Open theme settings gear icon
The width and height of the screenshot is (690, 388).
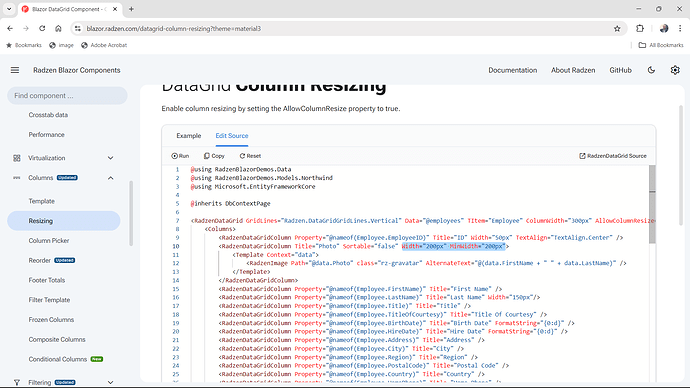tap(675, 70)
